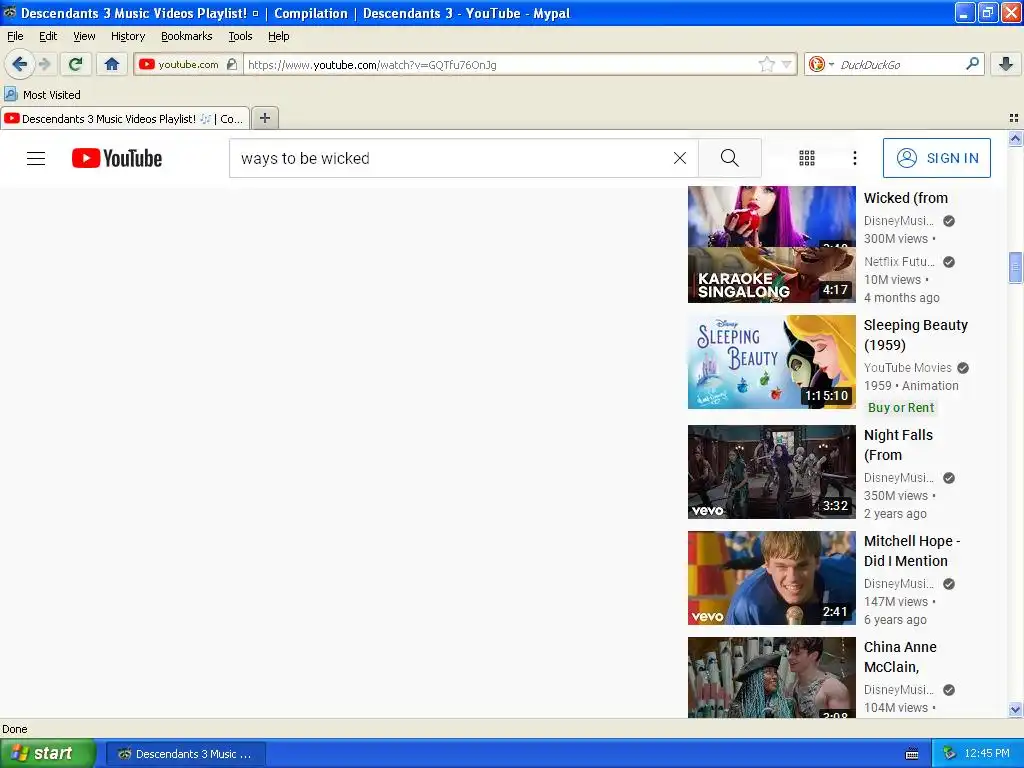This screenshot has width=1024, height=768.
Task: Open the YouTube hamburger guide menu
Action: coord(36,158)
